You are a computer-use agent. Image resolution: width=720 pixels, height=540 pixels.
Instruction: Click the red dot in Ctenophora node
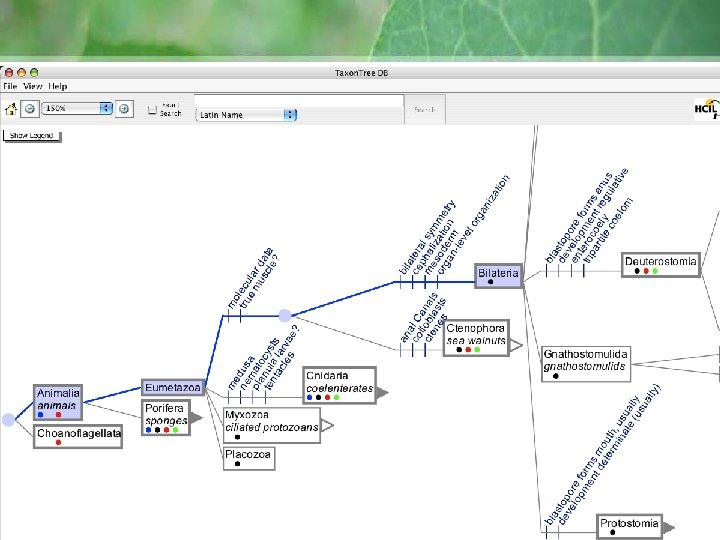468,349
